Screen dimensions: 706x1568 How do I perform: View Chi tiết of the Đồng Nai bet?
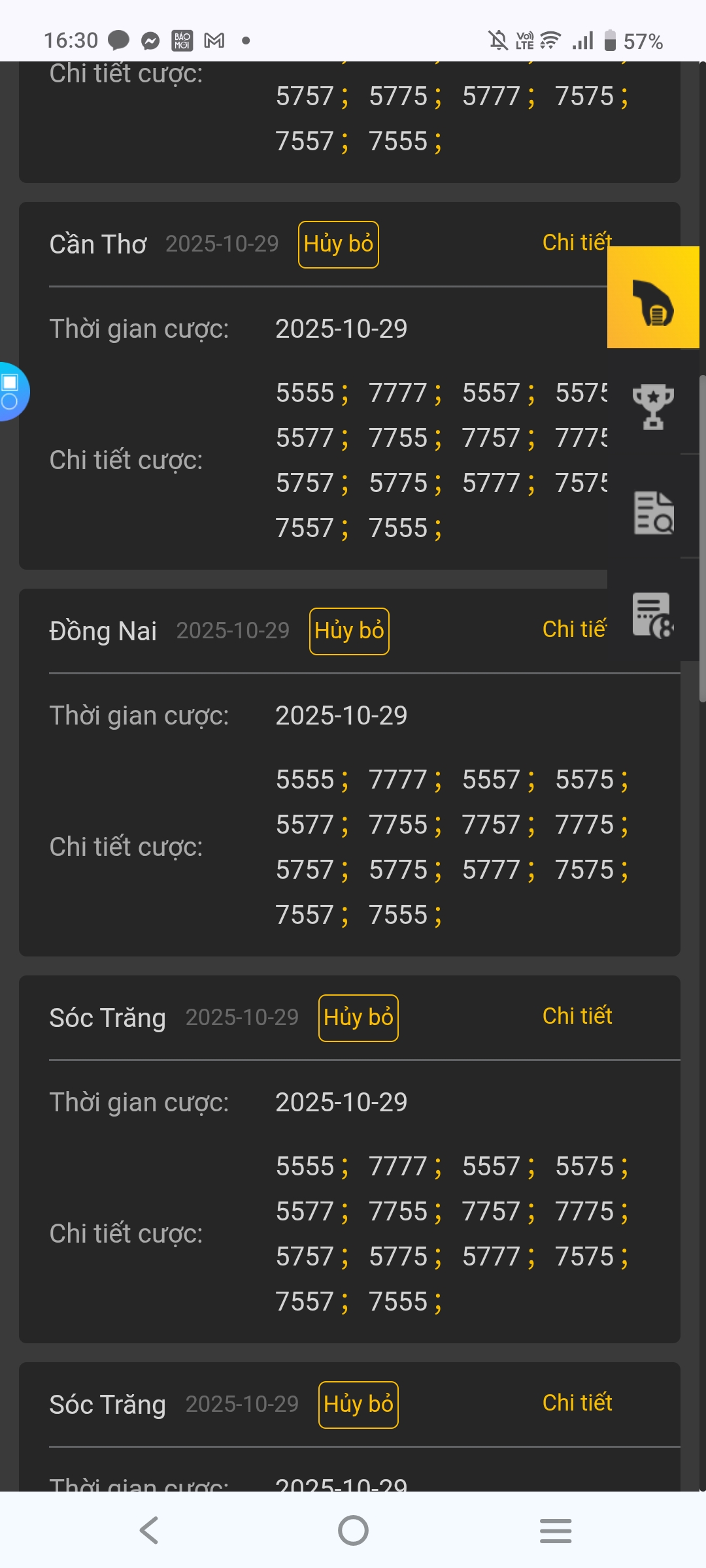click(574, 629)
